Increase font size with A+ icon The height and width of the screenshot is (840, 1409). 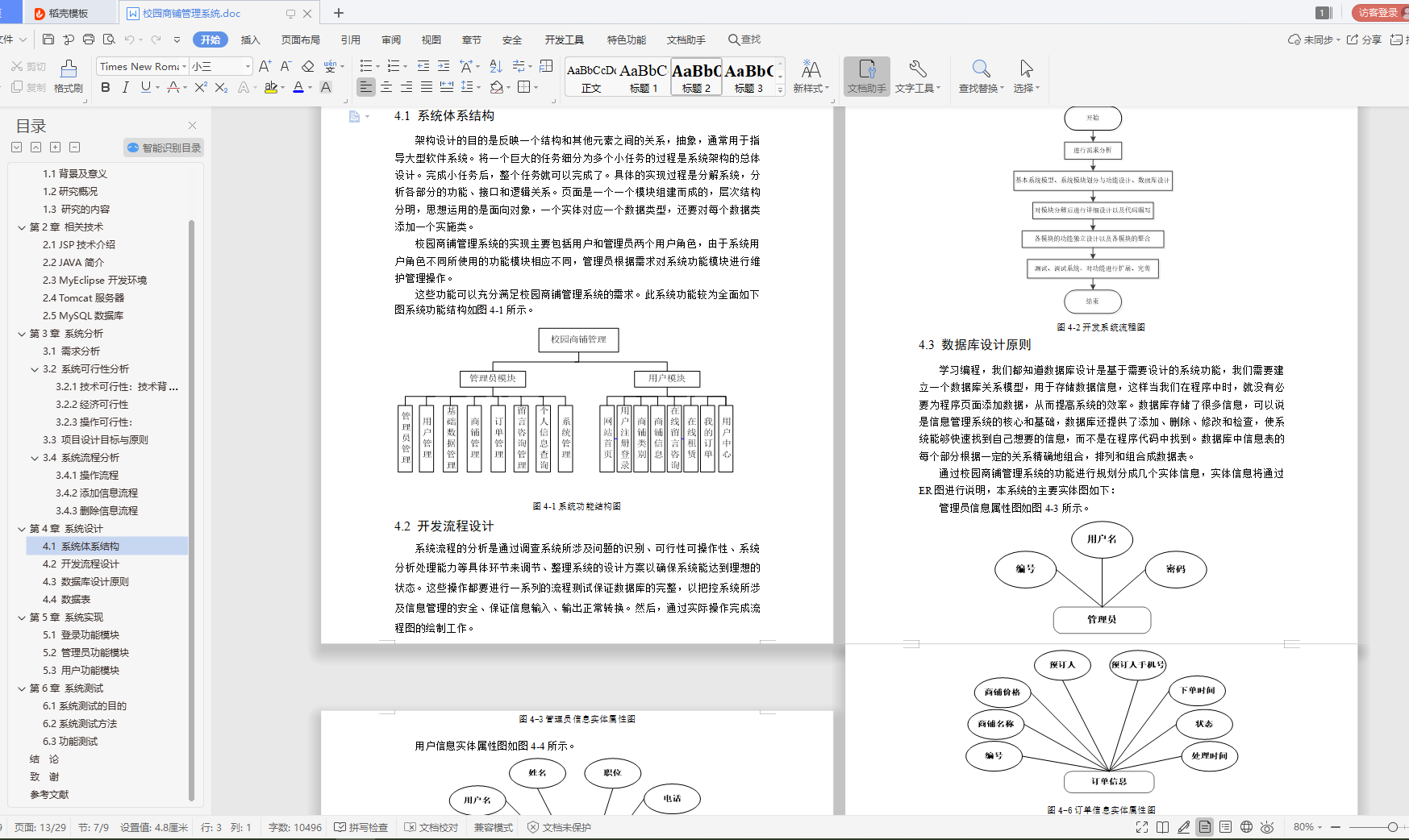[x=265, y=66]
